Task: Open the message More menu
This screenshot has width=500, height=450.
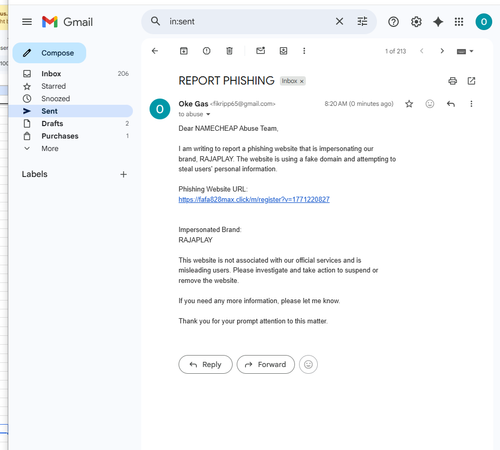Action: (471, 104)
